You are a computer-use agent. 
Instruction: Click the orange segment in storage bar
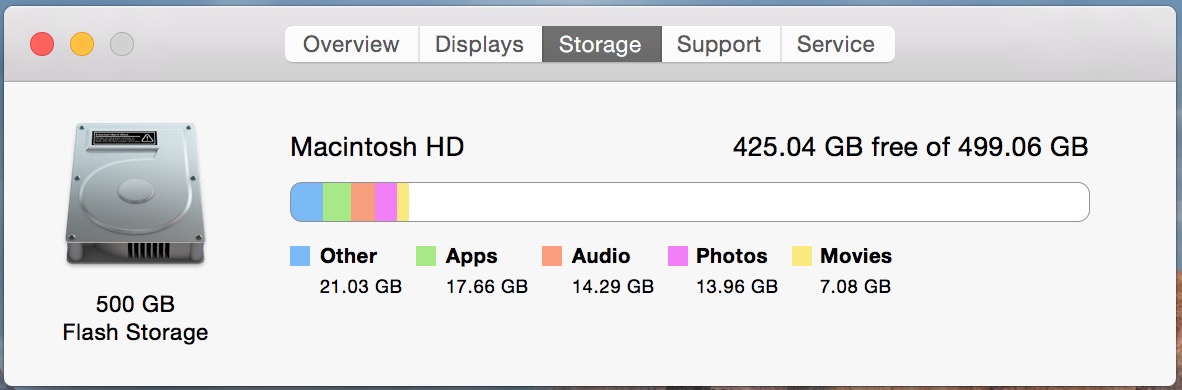(363, 202)
